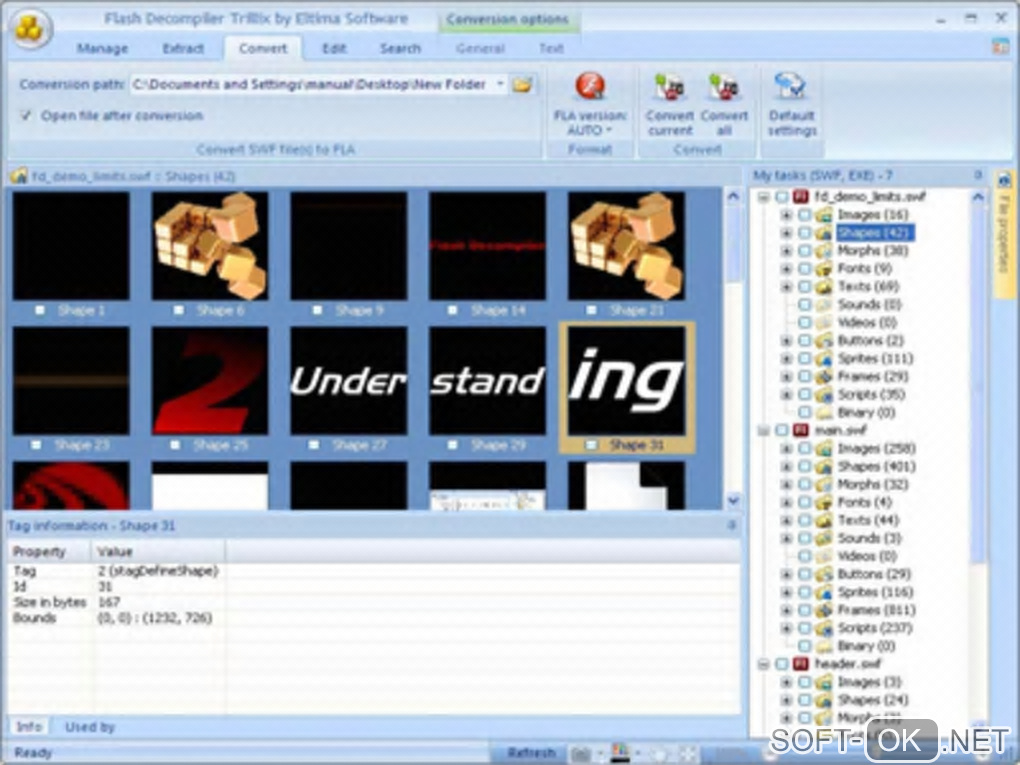This screenshot has width=1020, height=765.
Task: Click the Scripts (35) folder icon
Action: point(824,394)
